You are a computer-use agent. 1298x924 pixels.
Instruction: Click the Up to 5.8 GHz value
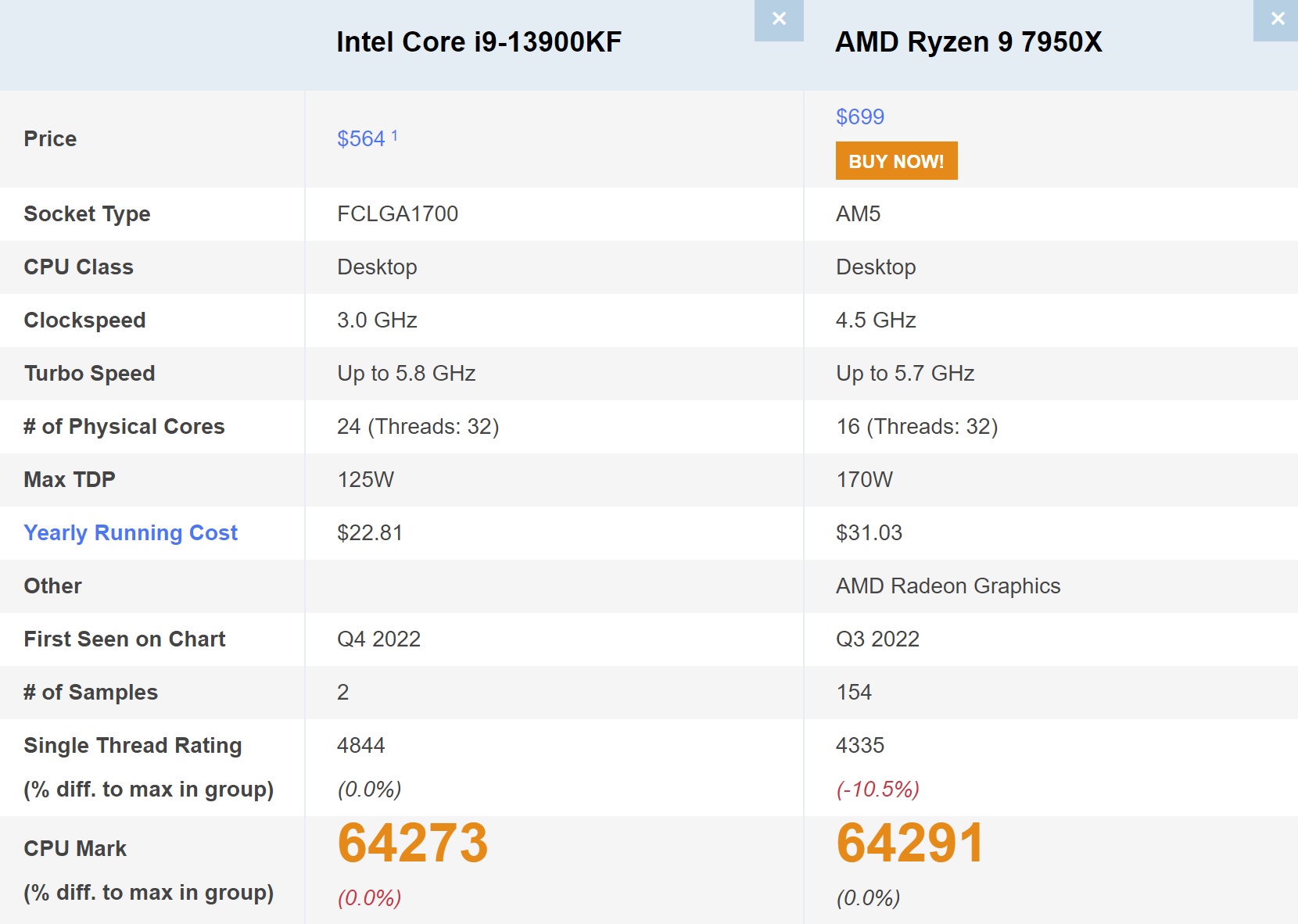point(406,374)
